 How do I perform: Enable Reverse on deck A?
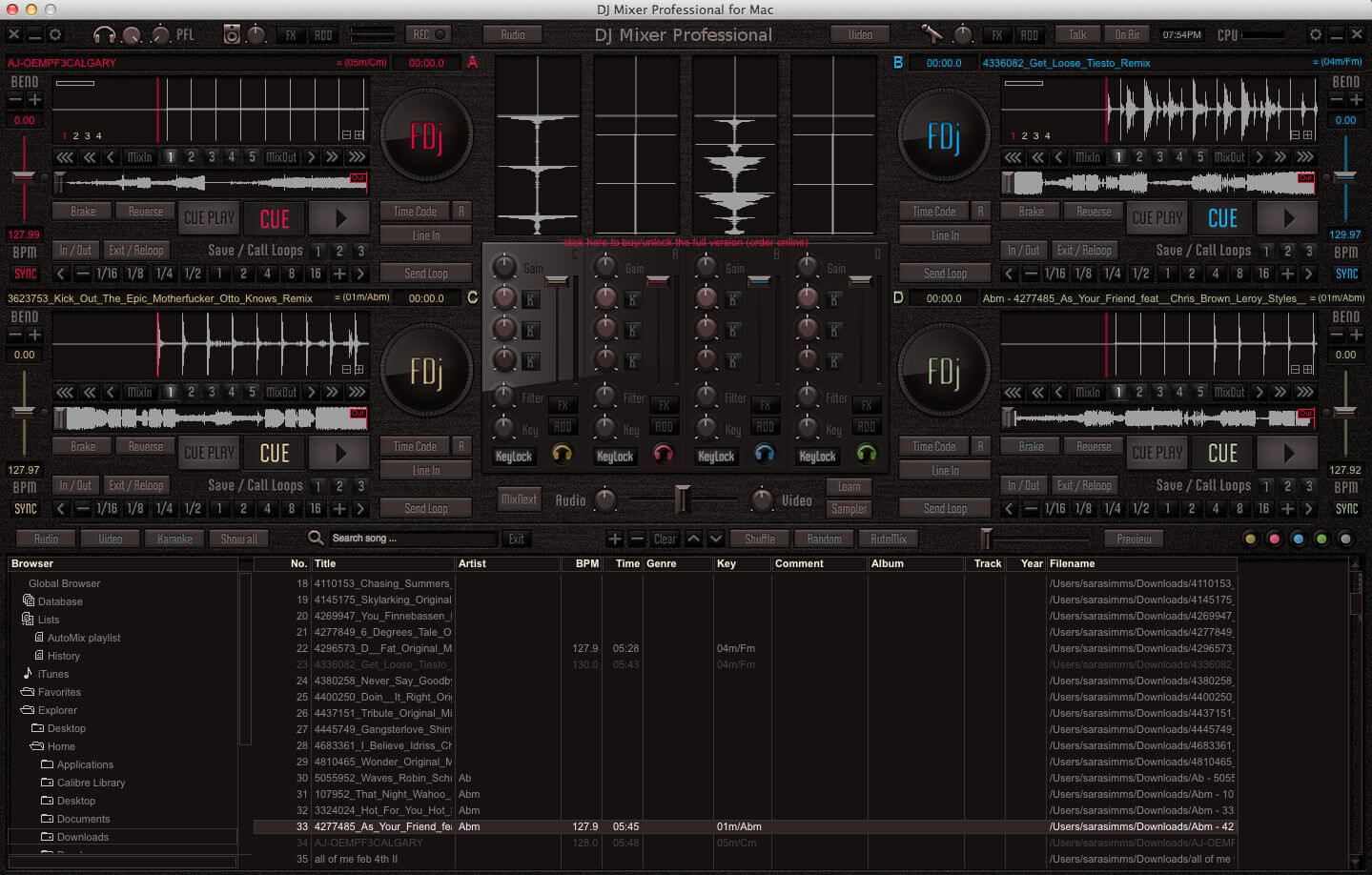[146, 212]
